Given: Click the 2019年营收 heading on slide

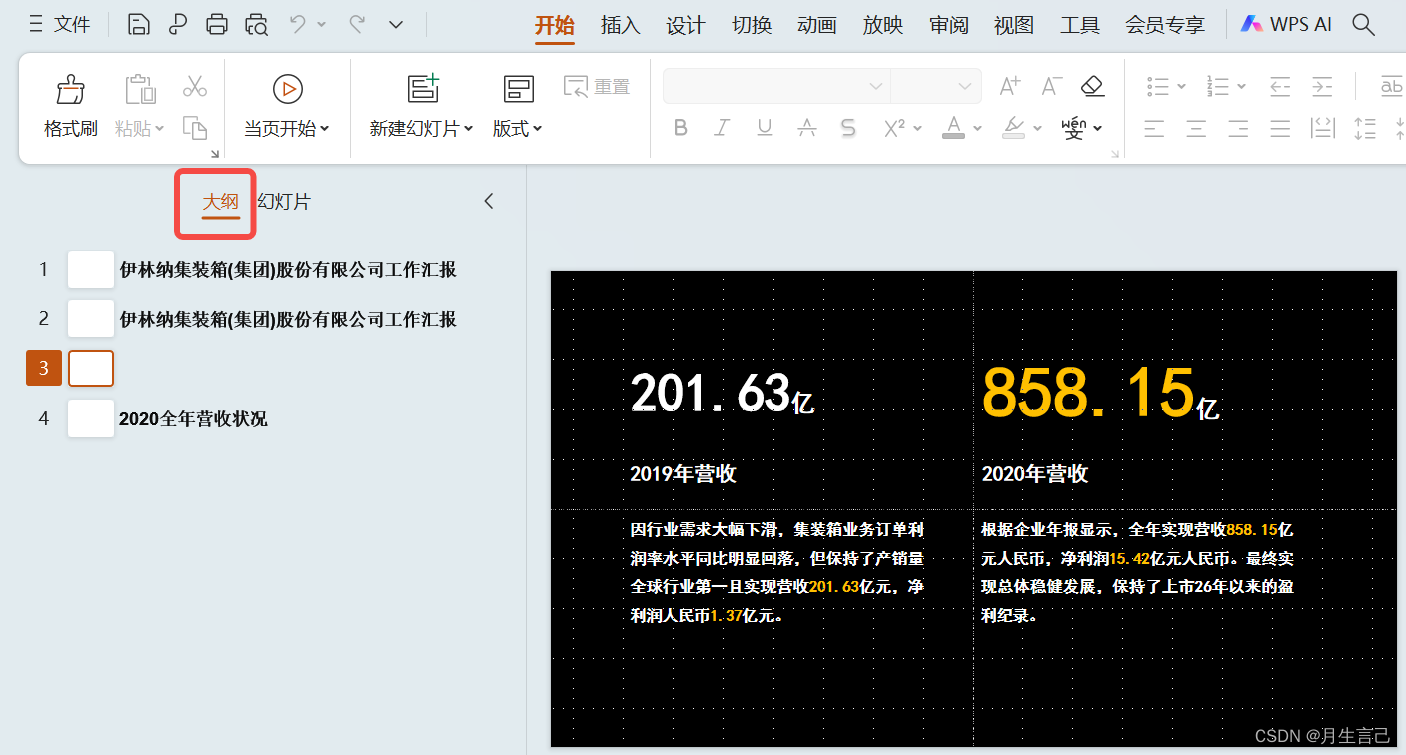Looking at the screenshot, I should click(x=683, y=473).
